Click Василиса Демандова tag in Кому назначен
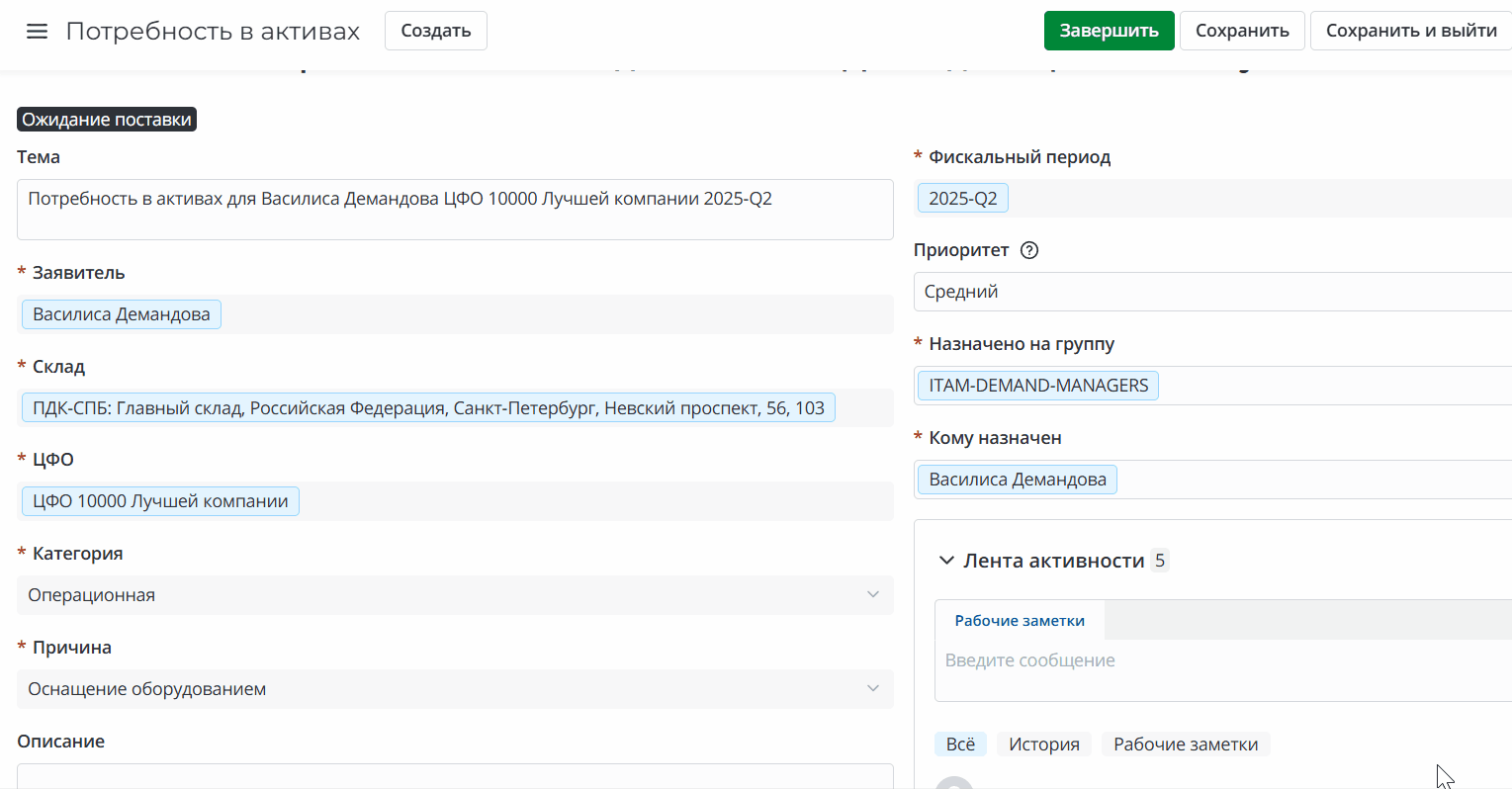 pos(1018,480)
